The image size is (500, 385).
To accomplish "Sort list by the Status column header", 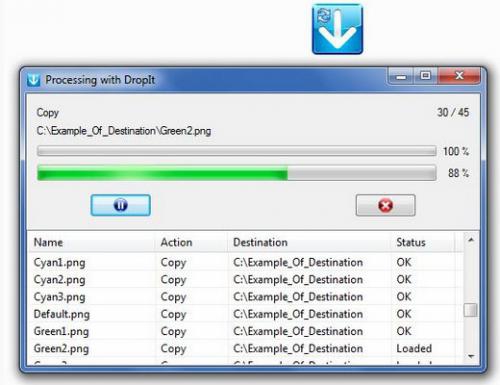I will pos(422,242).
